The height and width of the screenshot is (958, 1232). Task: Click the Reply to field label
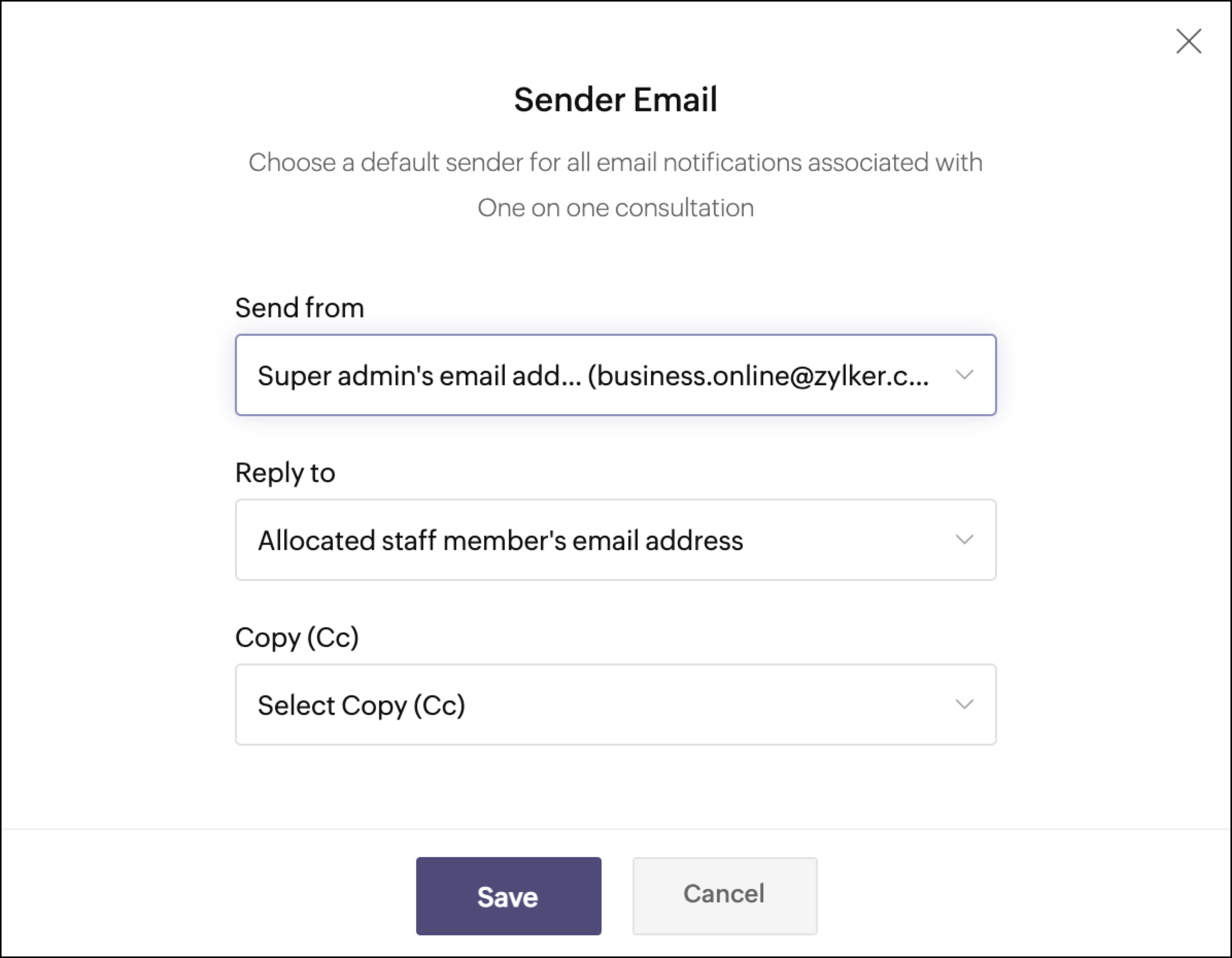(285, 473)
